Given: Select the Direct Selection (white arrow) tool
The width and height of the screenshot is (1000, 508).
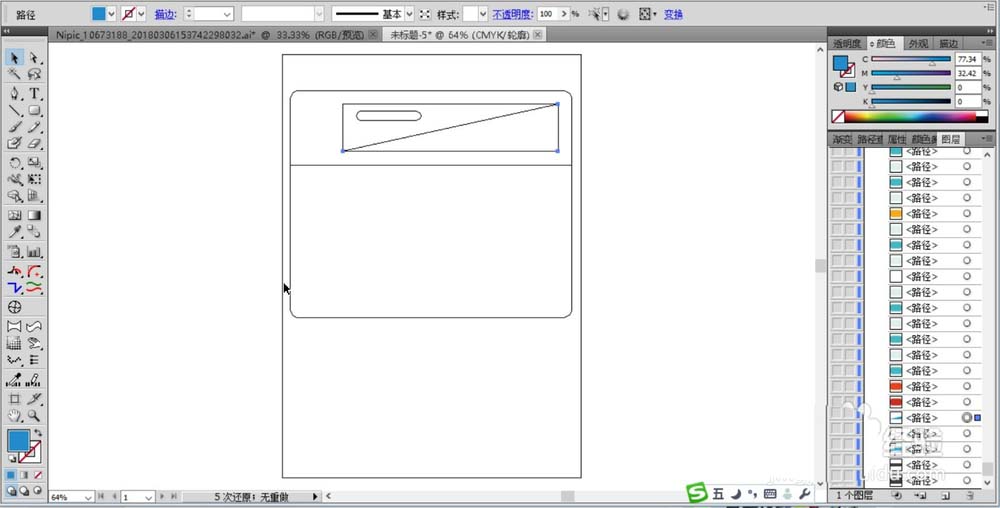Looking at the screenshot, I should click(x=34, y=58).
